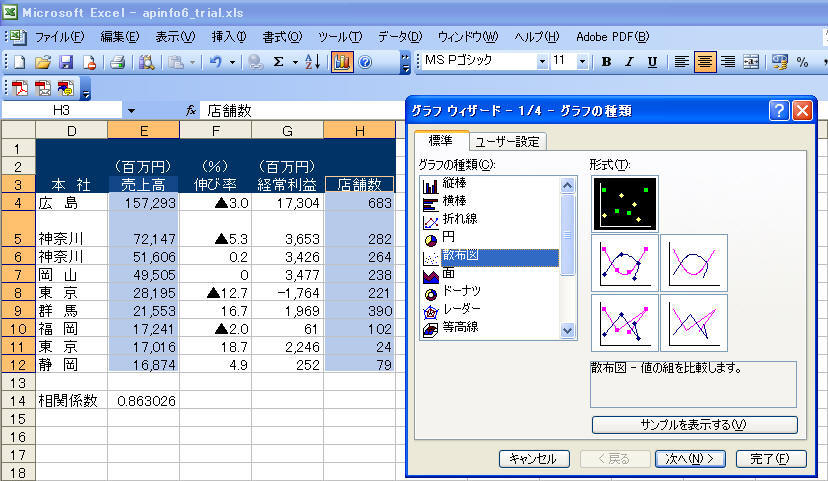
Task: Click the Print icon in the toolbar
Action: click(x=117, y=62)
